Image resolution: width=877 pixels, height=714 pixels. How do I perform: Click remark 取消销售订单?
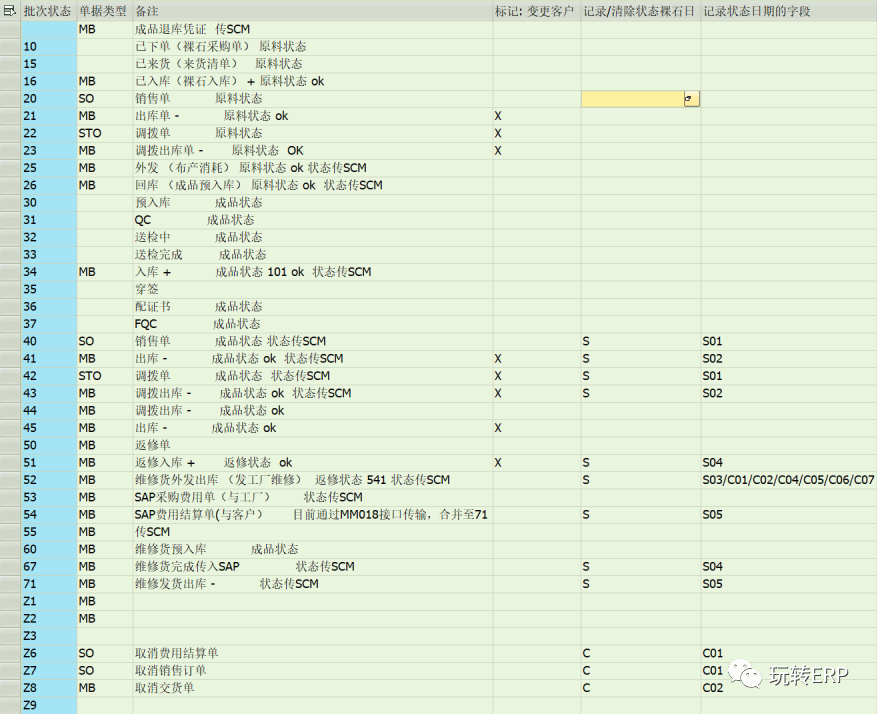[x=171, y=670]
